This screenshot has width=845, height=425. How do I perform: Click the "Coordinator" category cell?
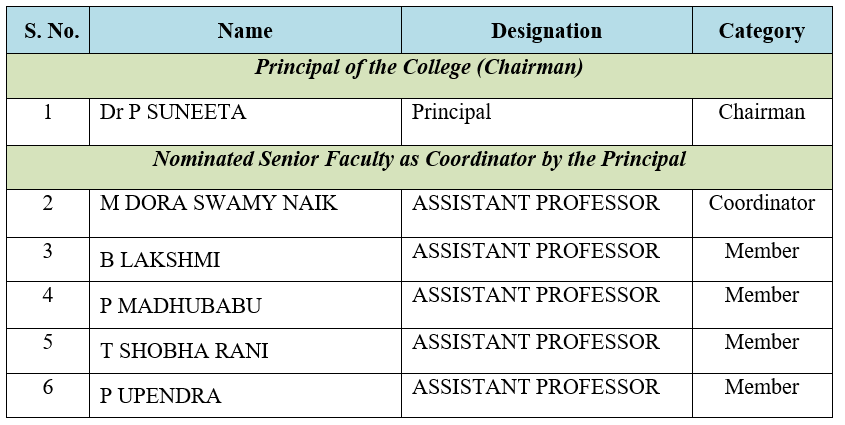coord(761,203)
